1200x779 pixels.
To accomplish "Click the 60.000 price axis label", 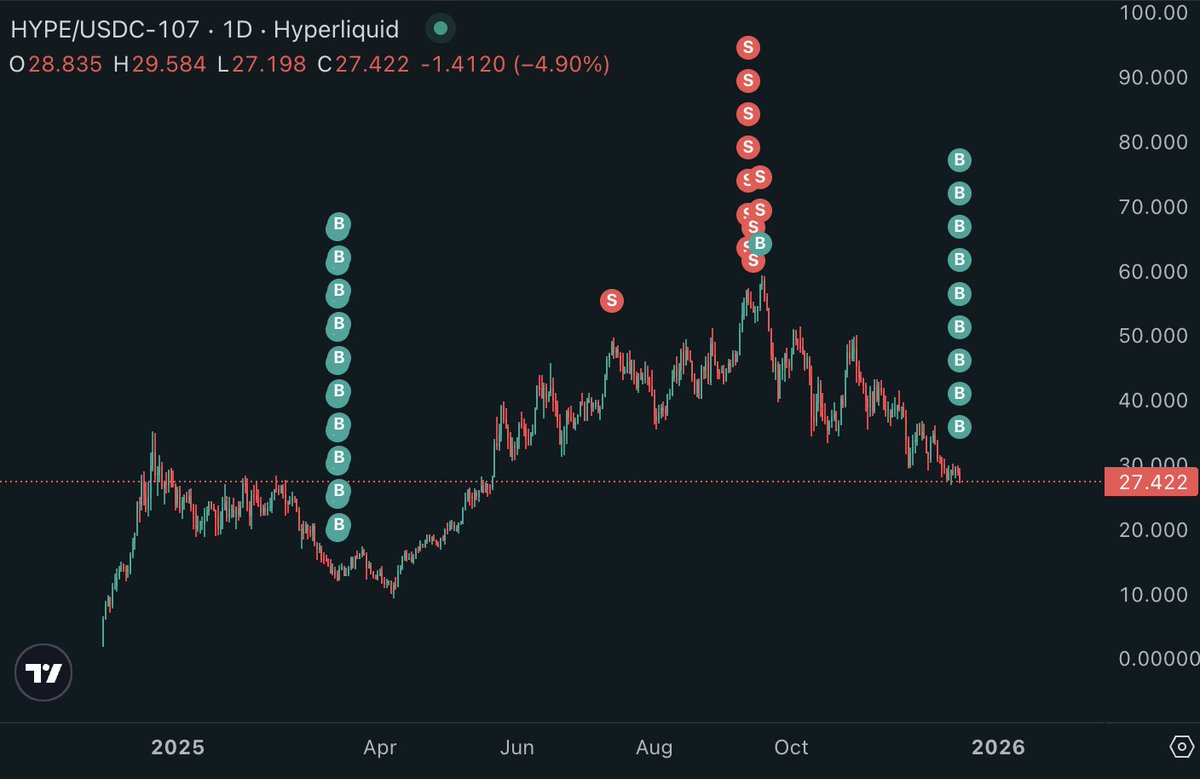I will click(x=1155, y=272).
